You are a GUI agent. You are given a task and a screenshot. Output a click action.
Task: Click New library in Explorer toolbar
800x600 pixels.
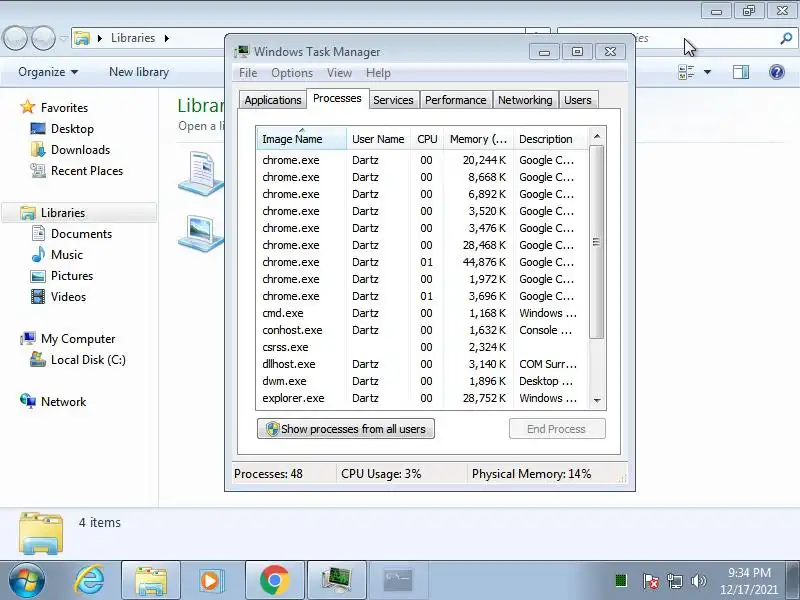point(139,72)
